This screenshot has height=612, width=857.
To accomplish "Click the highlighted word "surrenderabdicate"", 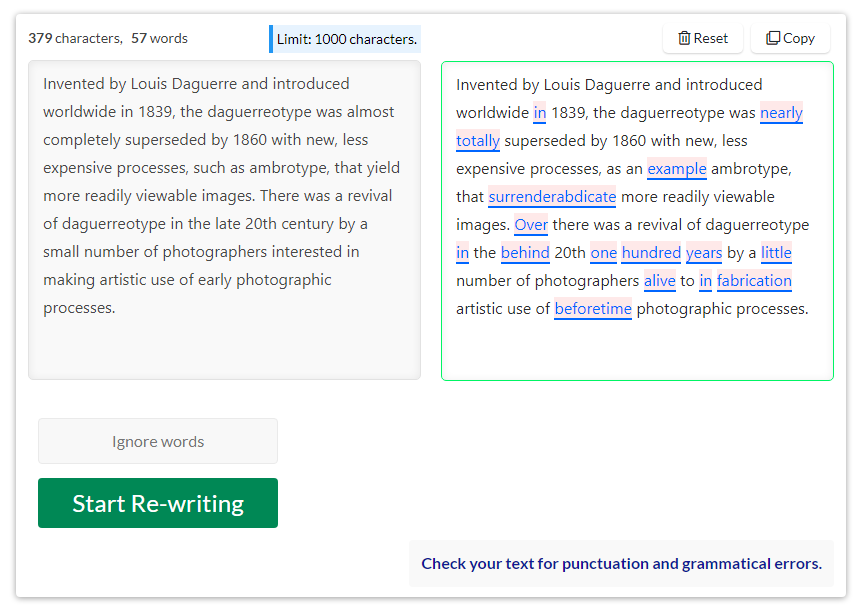I will point(552,196).
